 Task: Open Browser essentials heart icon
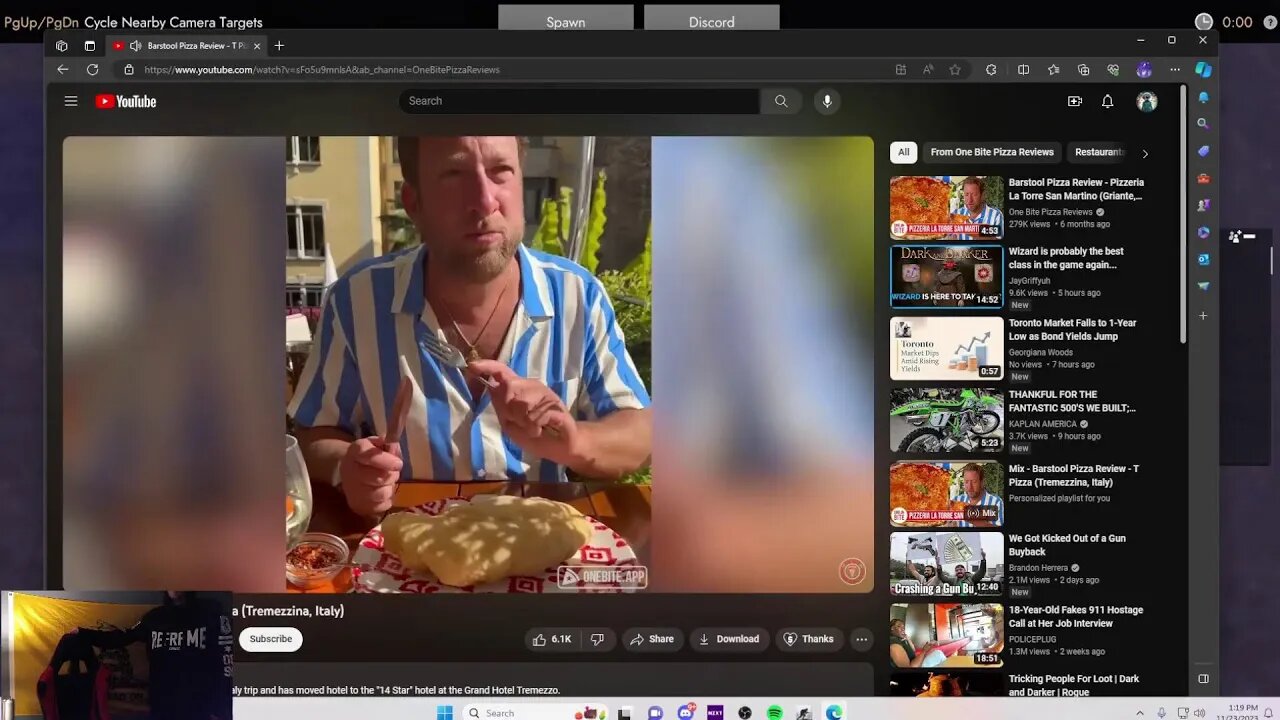point(1113,70)
